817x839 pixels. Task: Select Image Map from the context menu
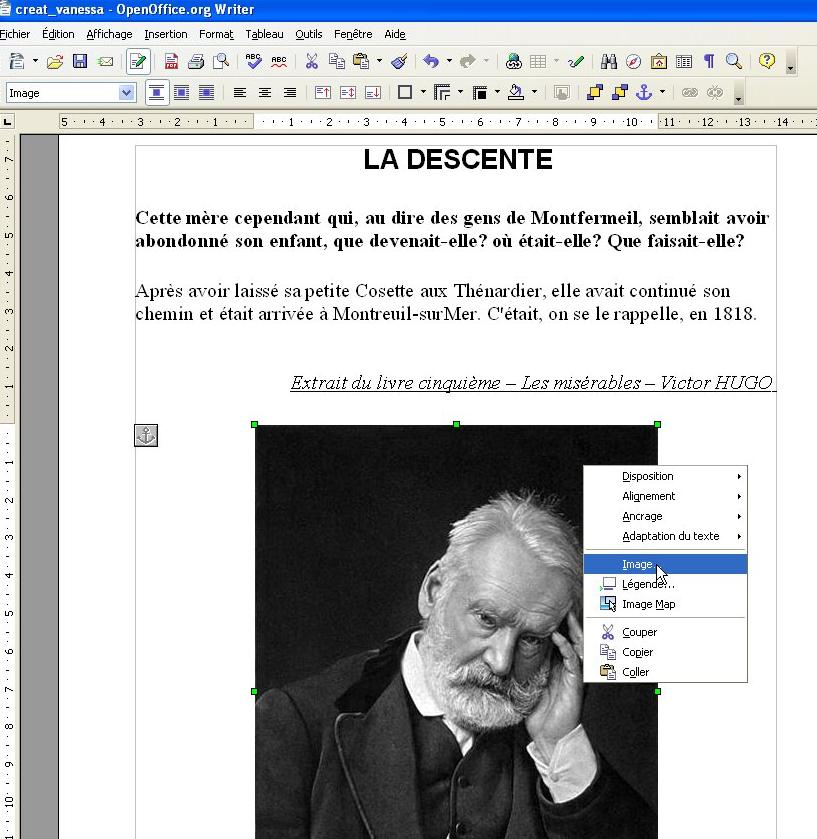(665, 604)
